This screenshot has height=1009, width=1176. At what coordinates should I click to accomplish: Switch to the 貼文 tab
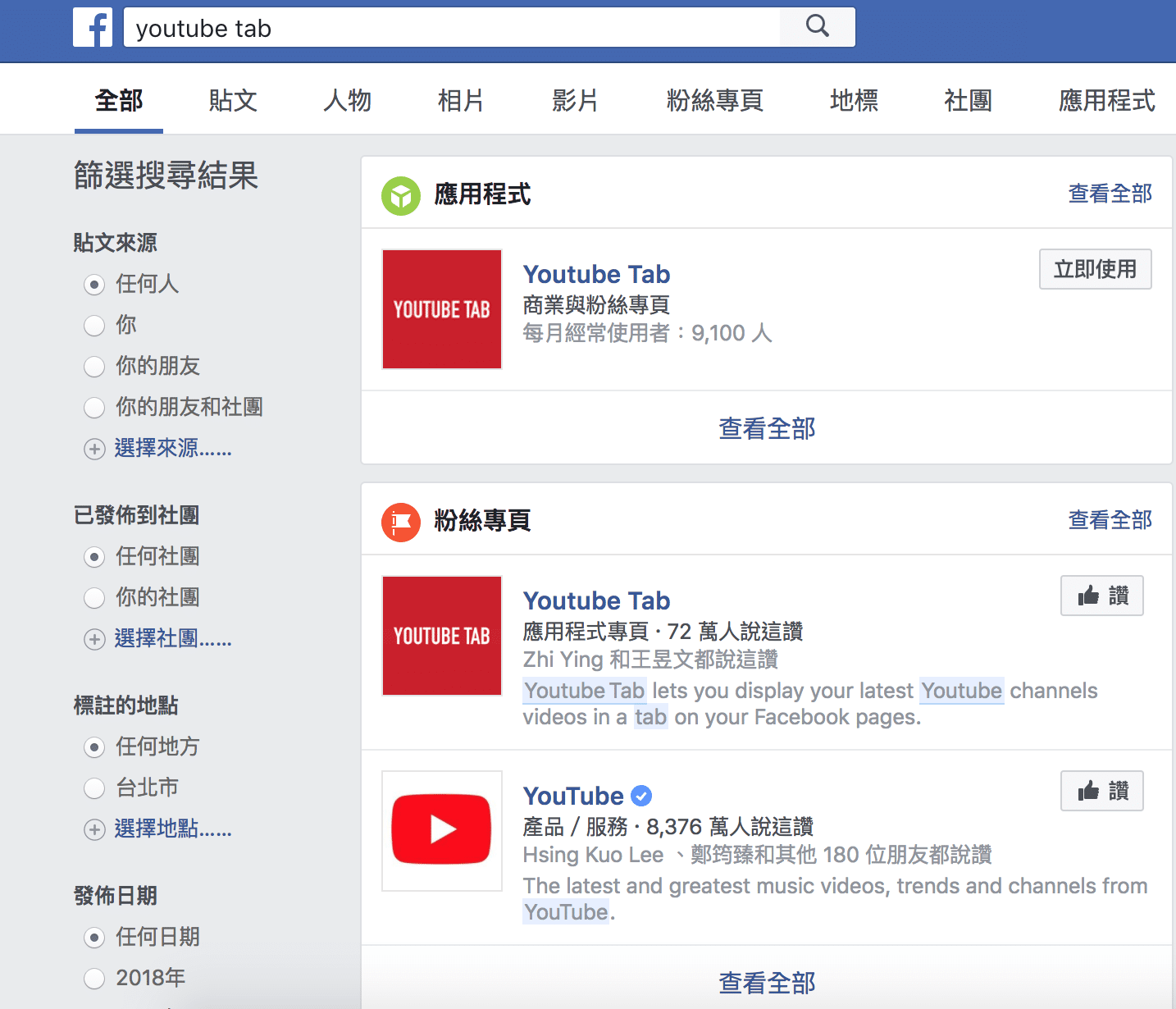click(x=233, y=100)
